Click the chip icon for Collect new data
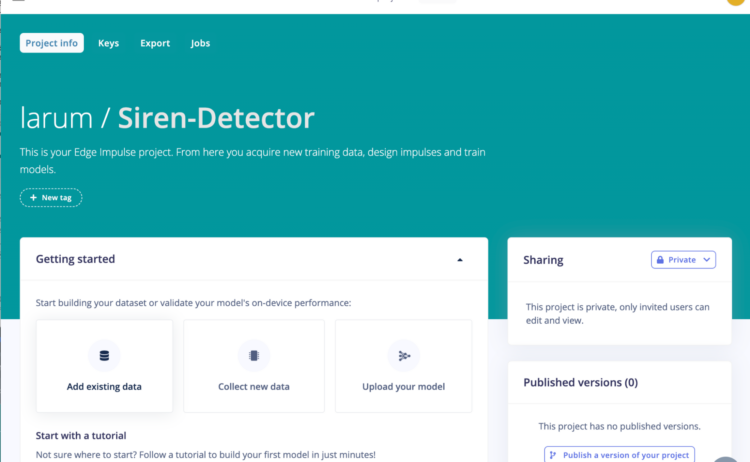750x462 pixels. (254, 356)
